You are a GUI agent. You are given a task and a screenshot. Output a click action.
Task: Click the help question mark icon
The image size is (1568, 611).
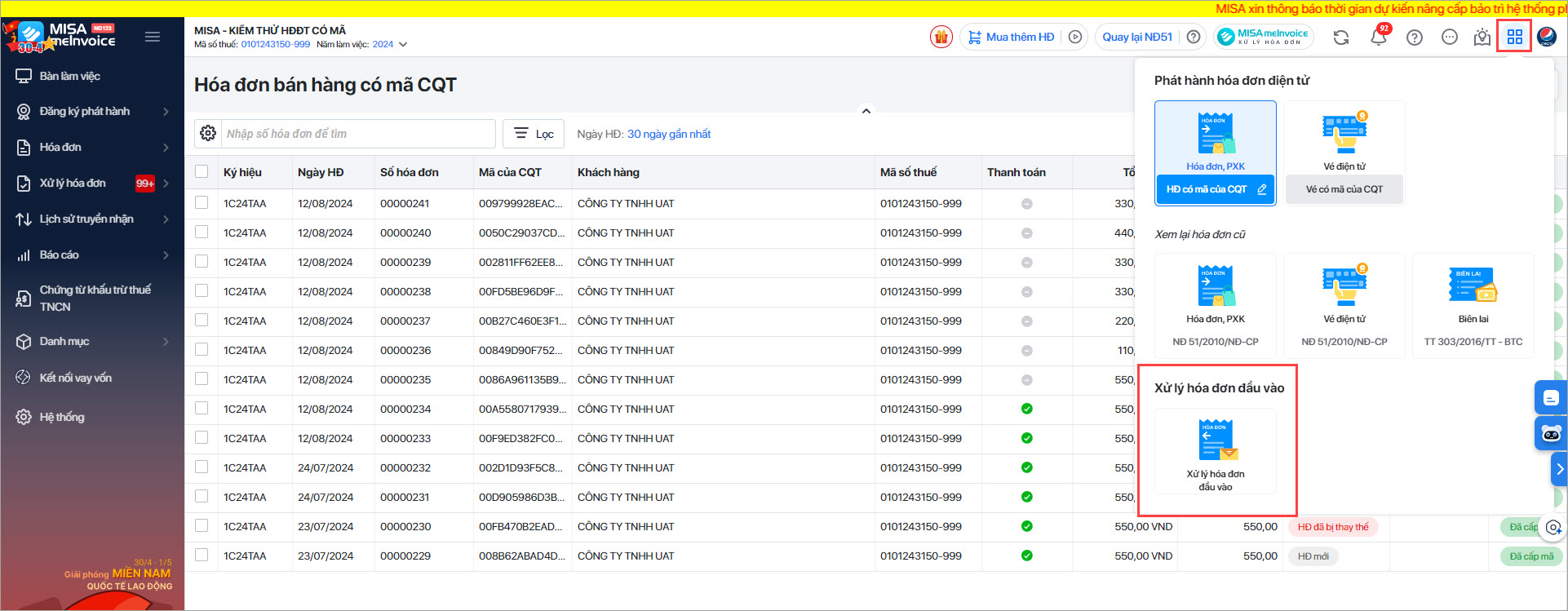1414,38
